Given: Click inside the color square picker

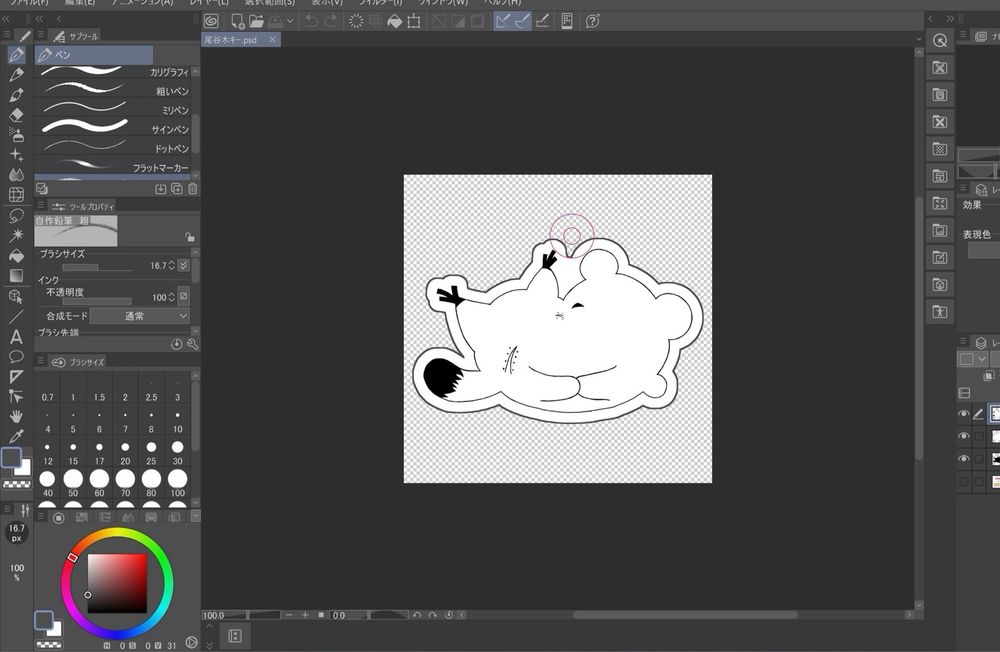Looking at the screenshot, I should click(x=118, y=581).
